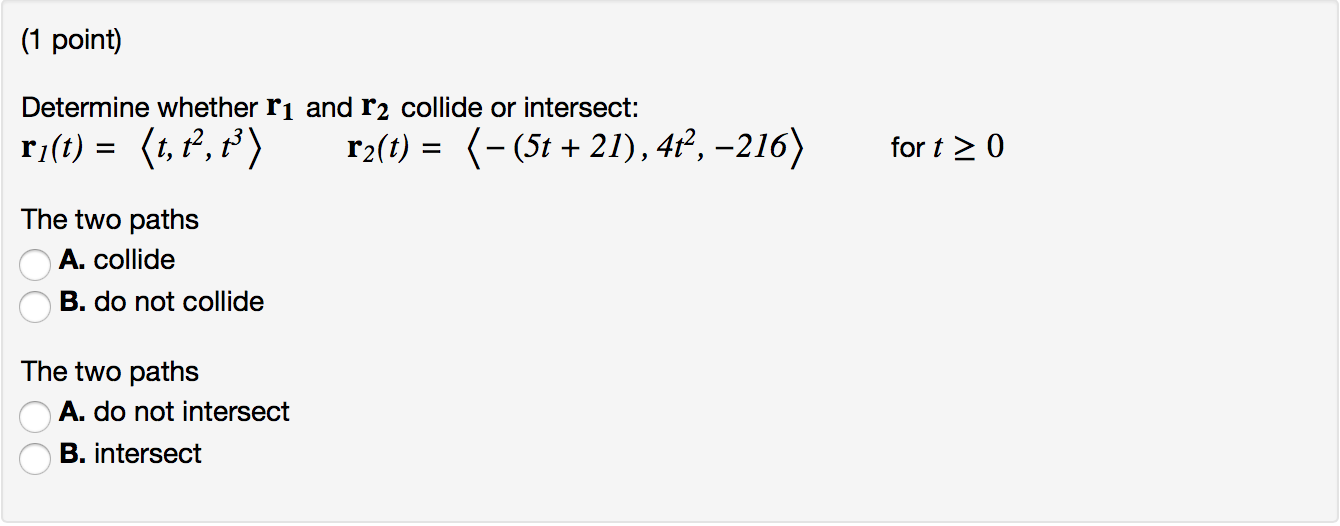Click the second 'The two paths' heading

pos(110,372)
